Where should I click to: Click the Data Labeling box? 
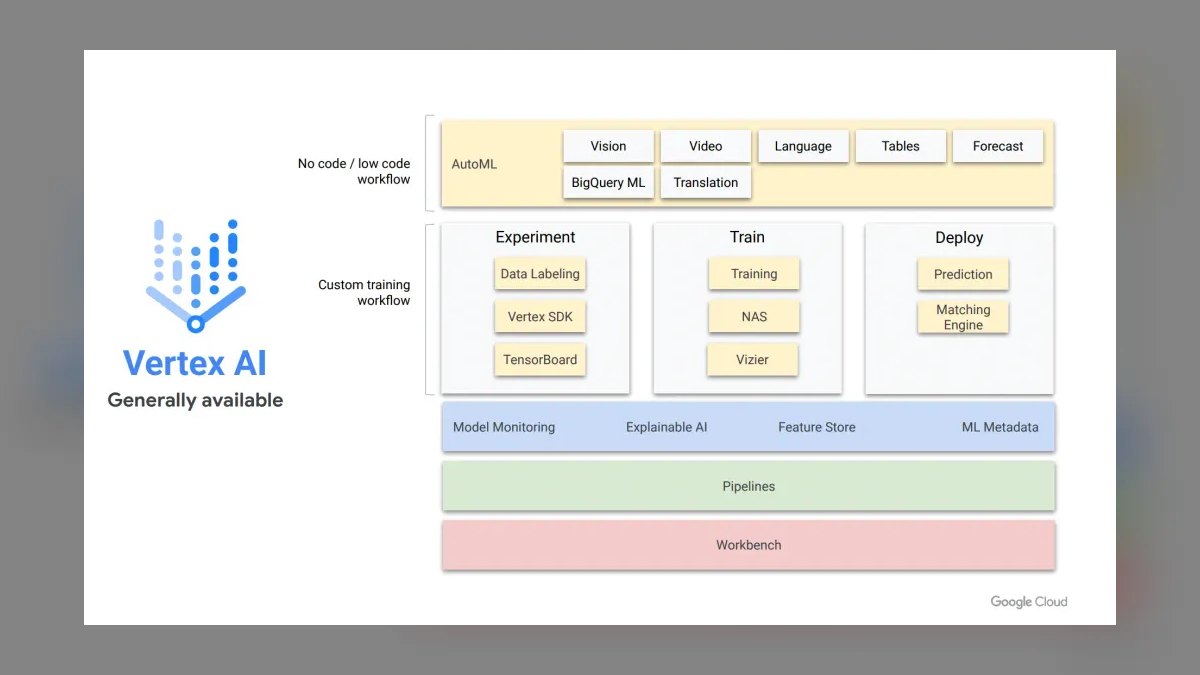540,274
